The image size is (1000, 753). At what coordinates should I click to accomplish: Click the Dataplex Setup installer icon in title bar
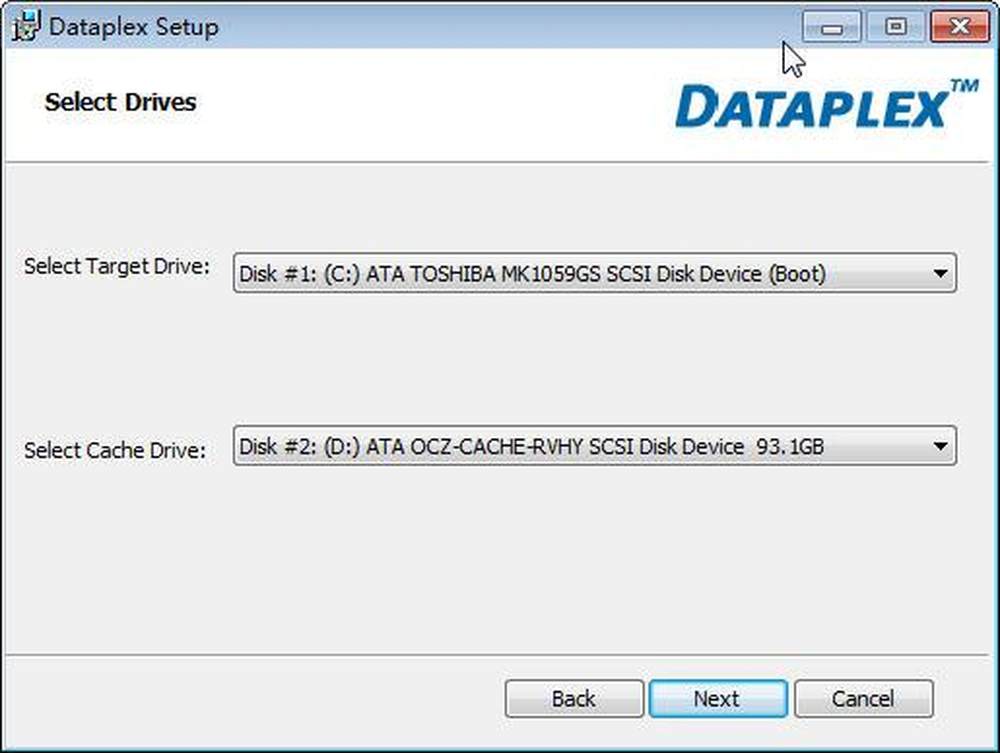[x=26, y=26]
